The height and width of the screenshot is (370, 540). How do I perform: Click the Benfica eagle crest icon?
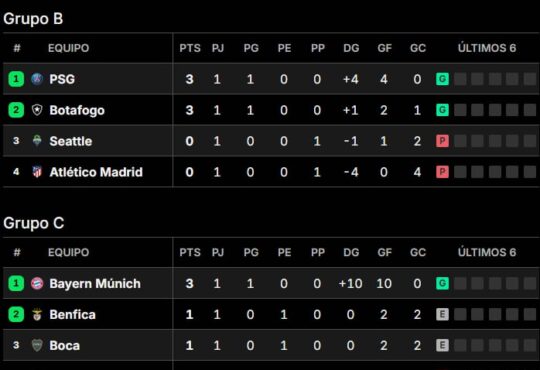(x=37, y=314)
